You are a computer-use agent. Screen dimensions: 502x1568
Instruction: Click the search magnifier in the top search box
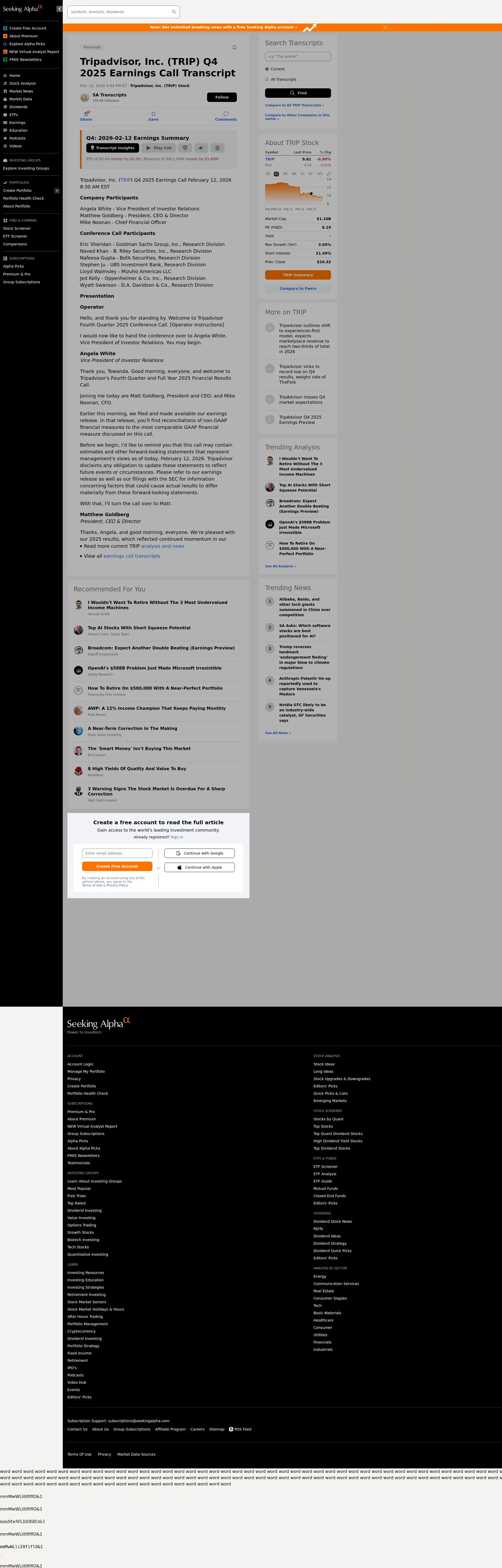(174, 11)
